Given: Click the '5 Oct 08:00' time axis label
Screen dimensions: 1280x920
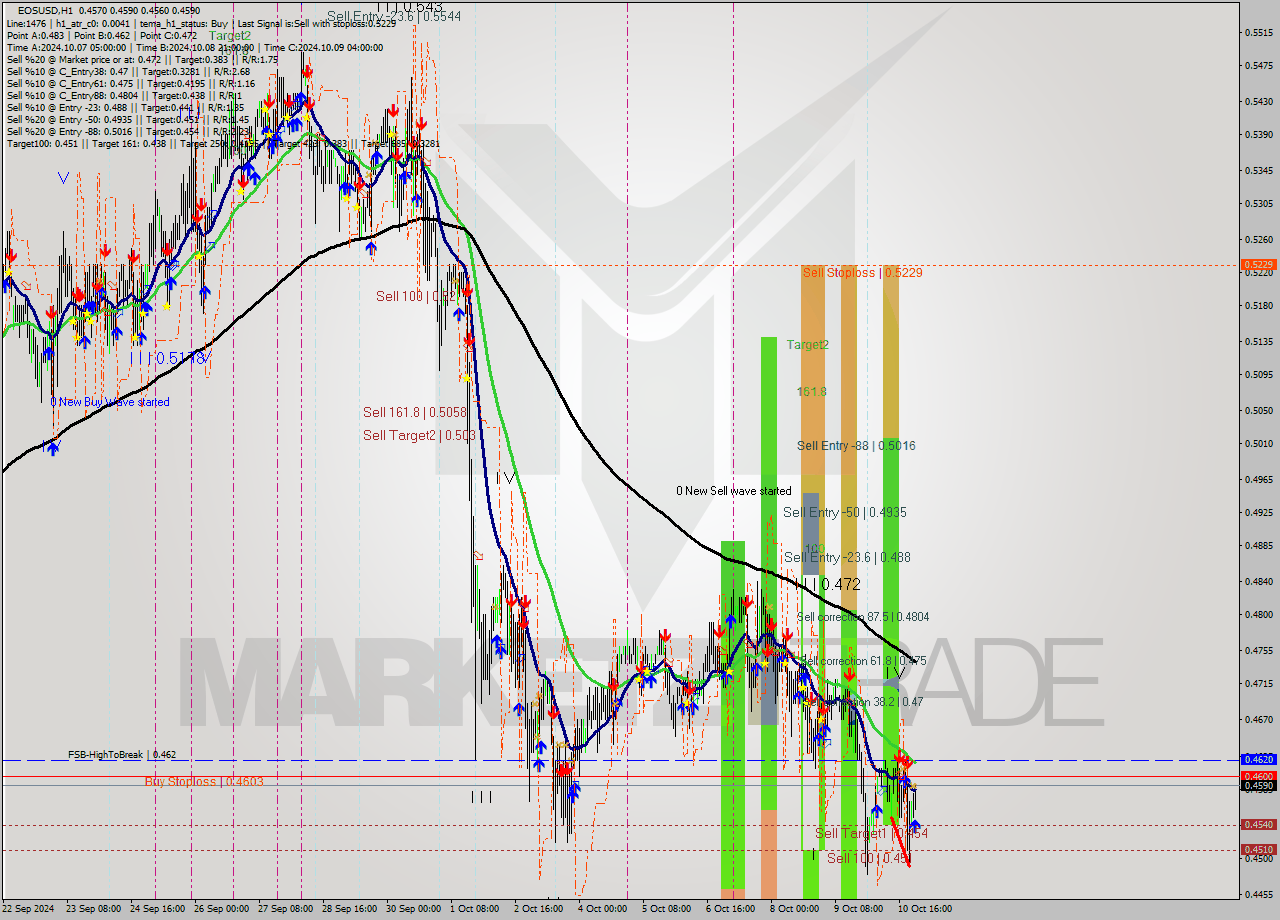Looking at the screenshot, I should [667, 909].
